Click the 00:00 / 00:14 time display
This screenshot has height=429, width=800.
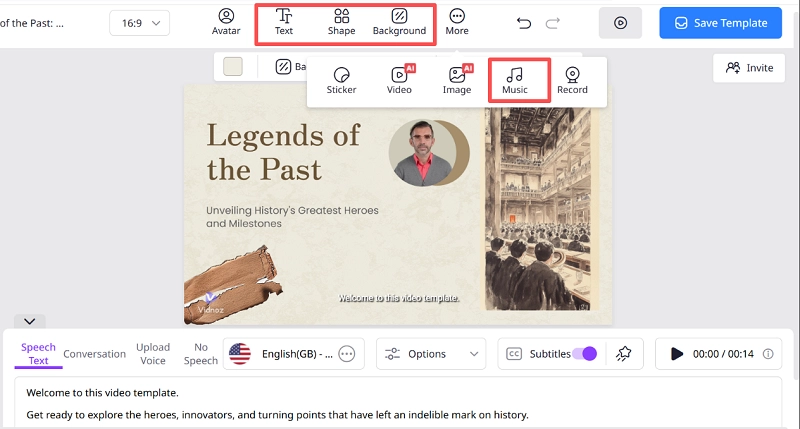pos(723,354)
